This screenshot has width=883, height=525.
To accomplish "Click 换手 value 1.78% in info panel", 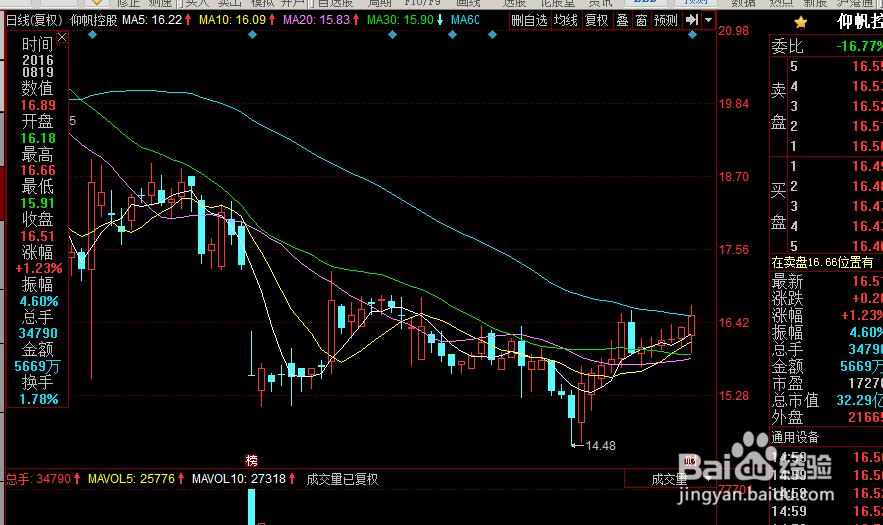I will click(x=39, y=399).
